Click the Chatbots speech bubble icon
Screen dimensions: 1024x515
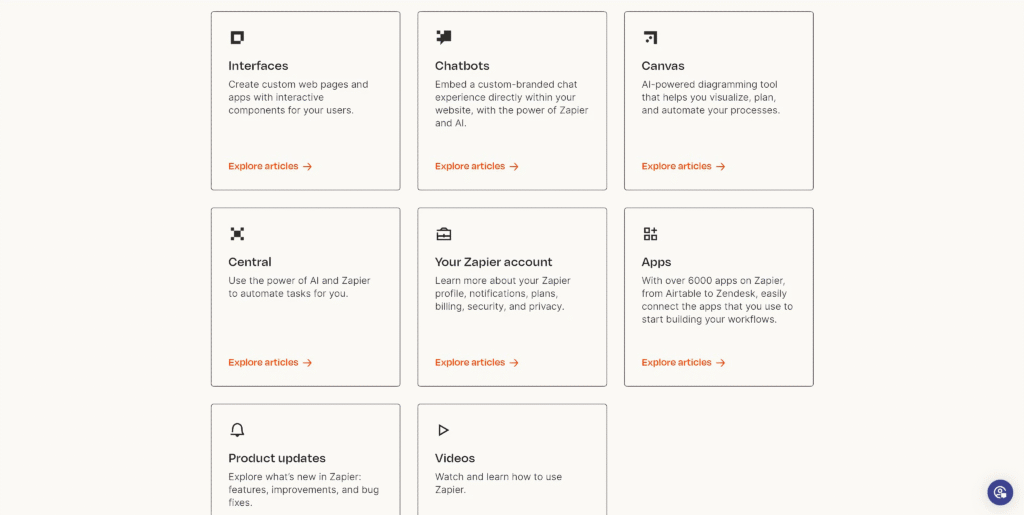443,38
